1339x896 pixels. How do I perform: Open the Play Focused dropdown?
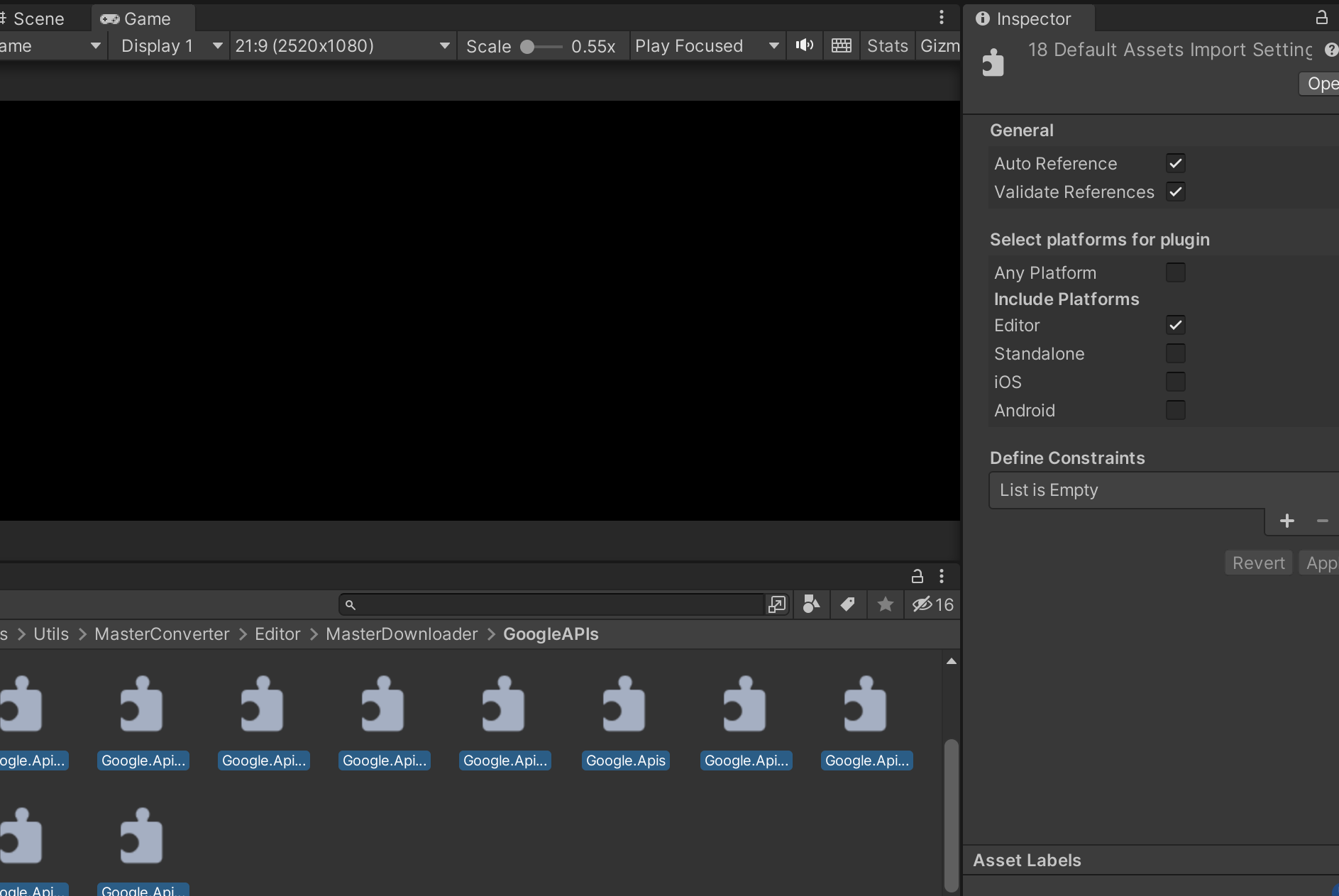[x=707, y=46]
